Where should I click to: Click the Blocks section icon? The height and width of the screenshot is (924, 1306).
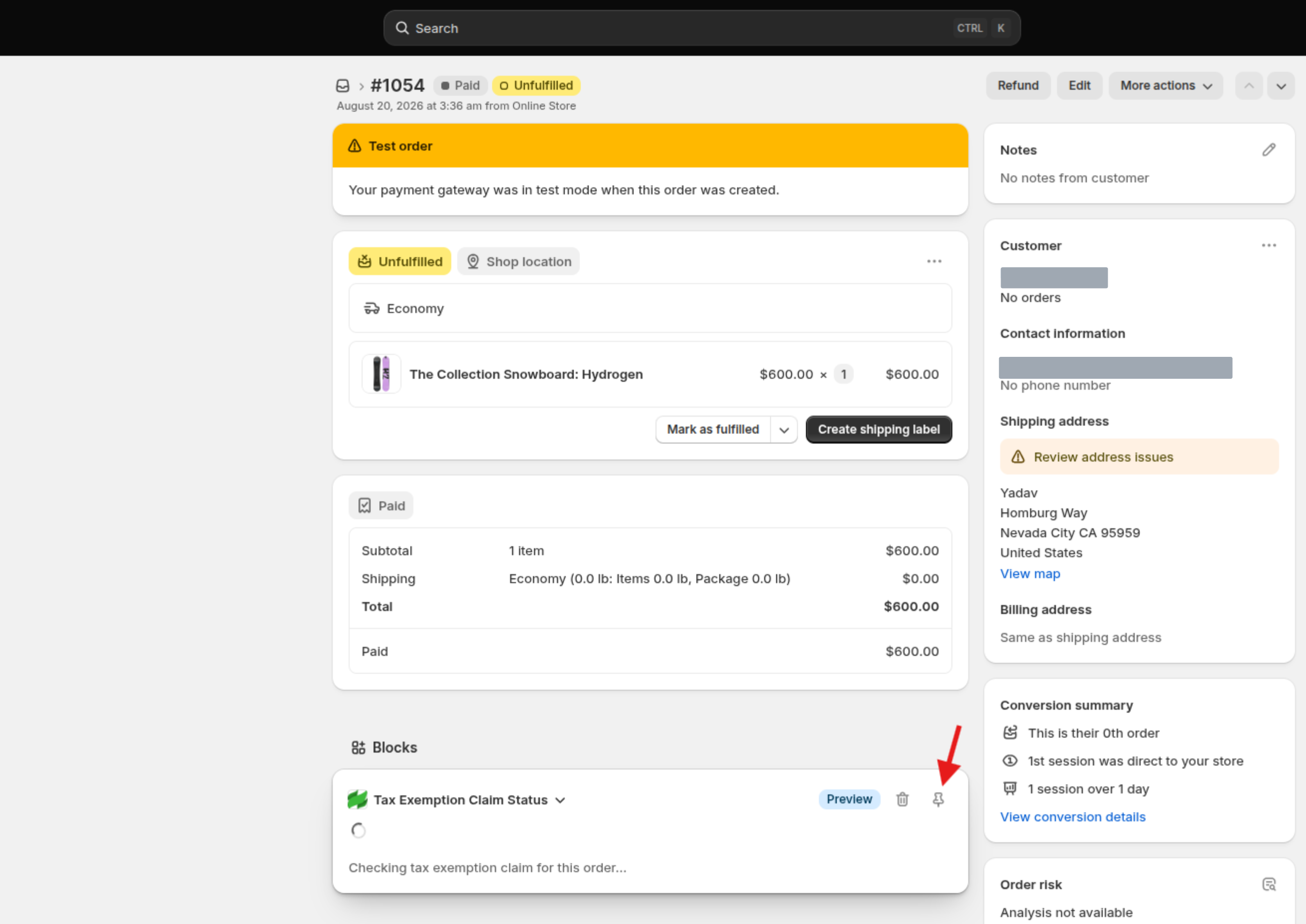point(358,747)
